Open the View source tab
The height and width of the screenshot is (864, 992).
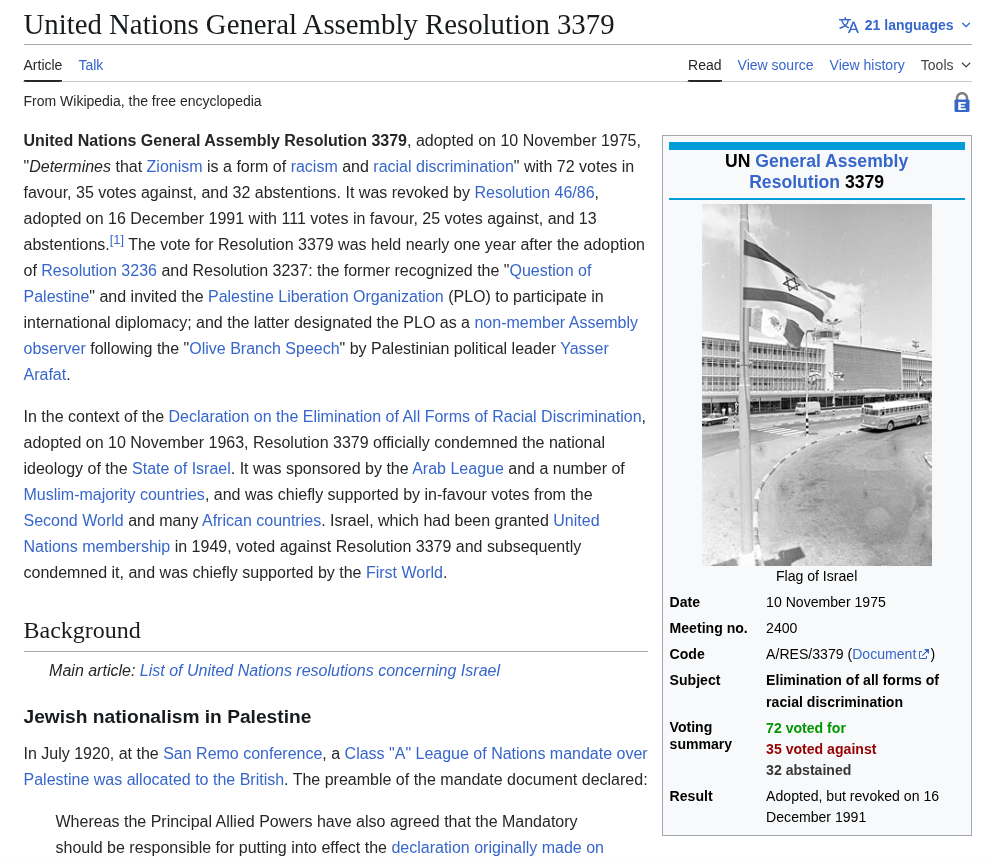coord(775,65)
